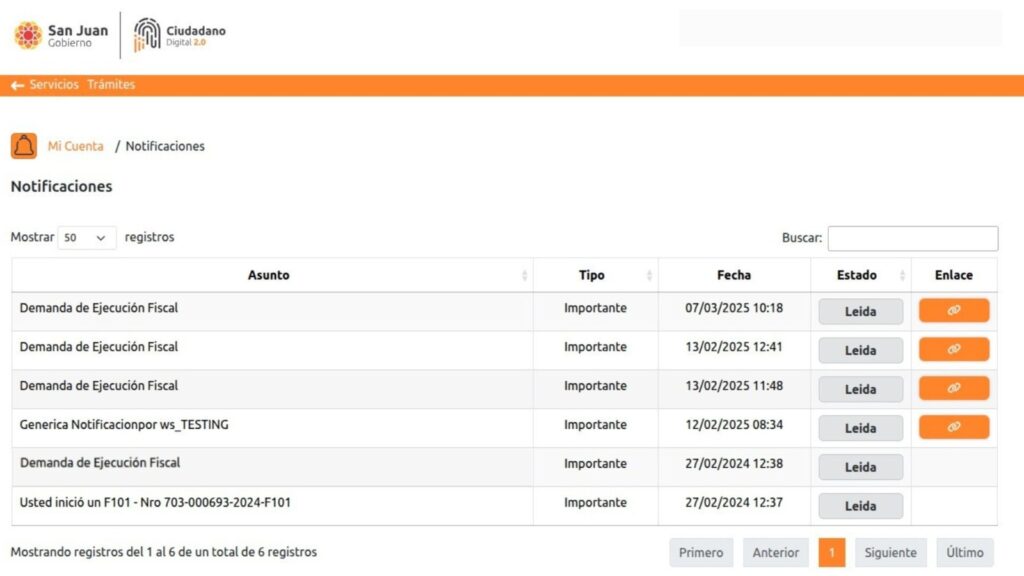Image resolution: width=1024 pixels, height=576 pixels.
Task: Open the Mostrar 50 registros dropdown
Action: 86,238
